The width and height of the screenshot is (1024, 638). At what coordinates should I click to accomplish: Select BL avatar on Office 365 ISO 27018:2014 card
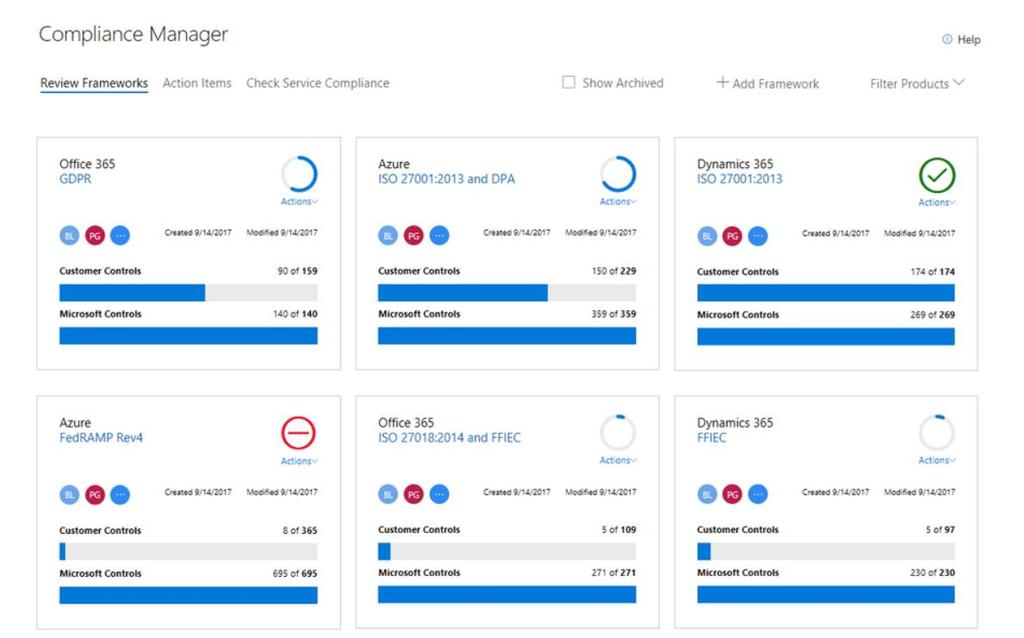click(x=388, y=494)
